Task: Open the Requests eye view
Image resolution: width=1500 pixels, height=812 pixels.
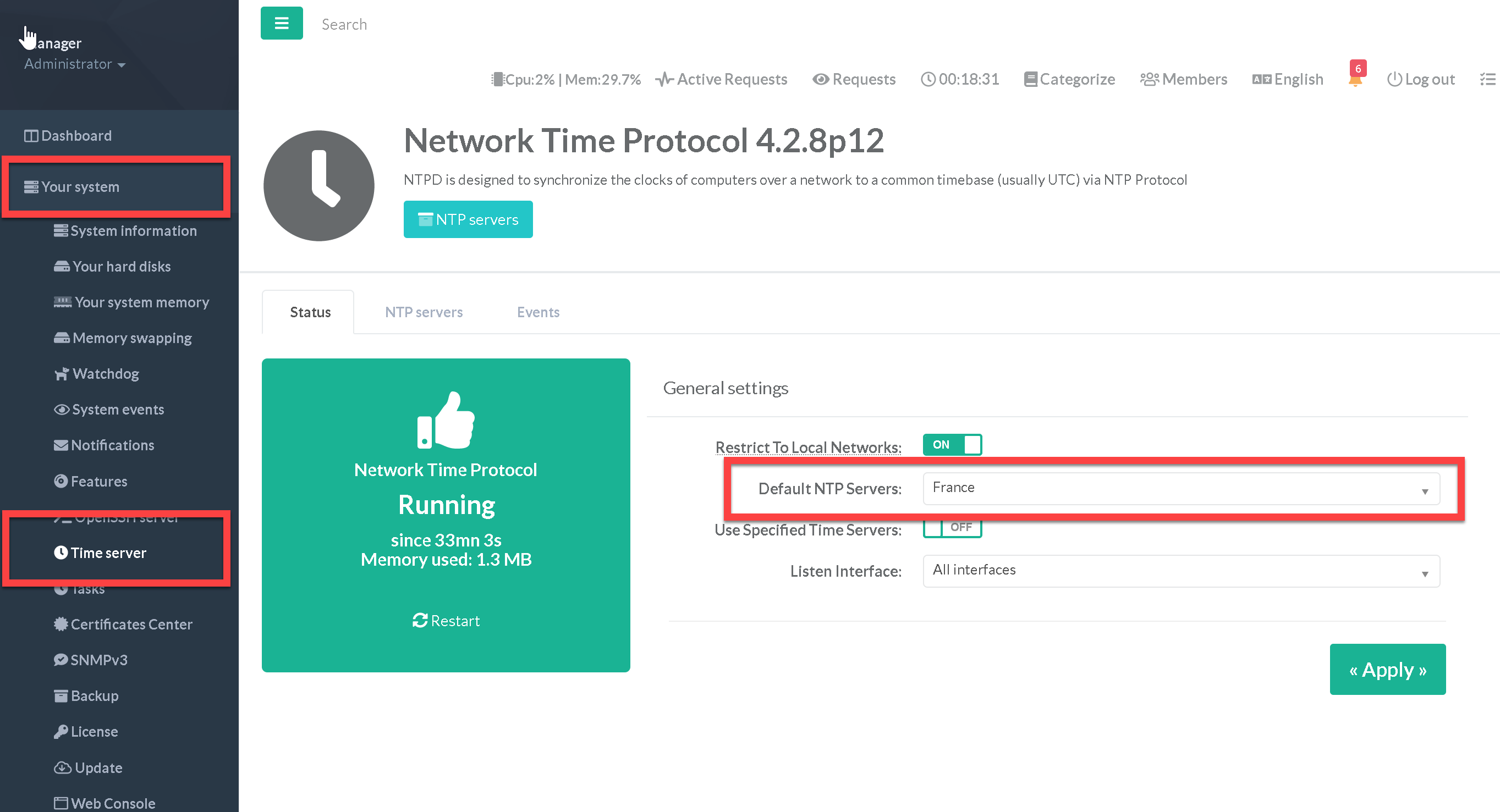Action: pos(854,79)
